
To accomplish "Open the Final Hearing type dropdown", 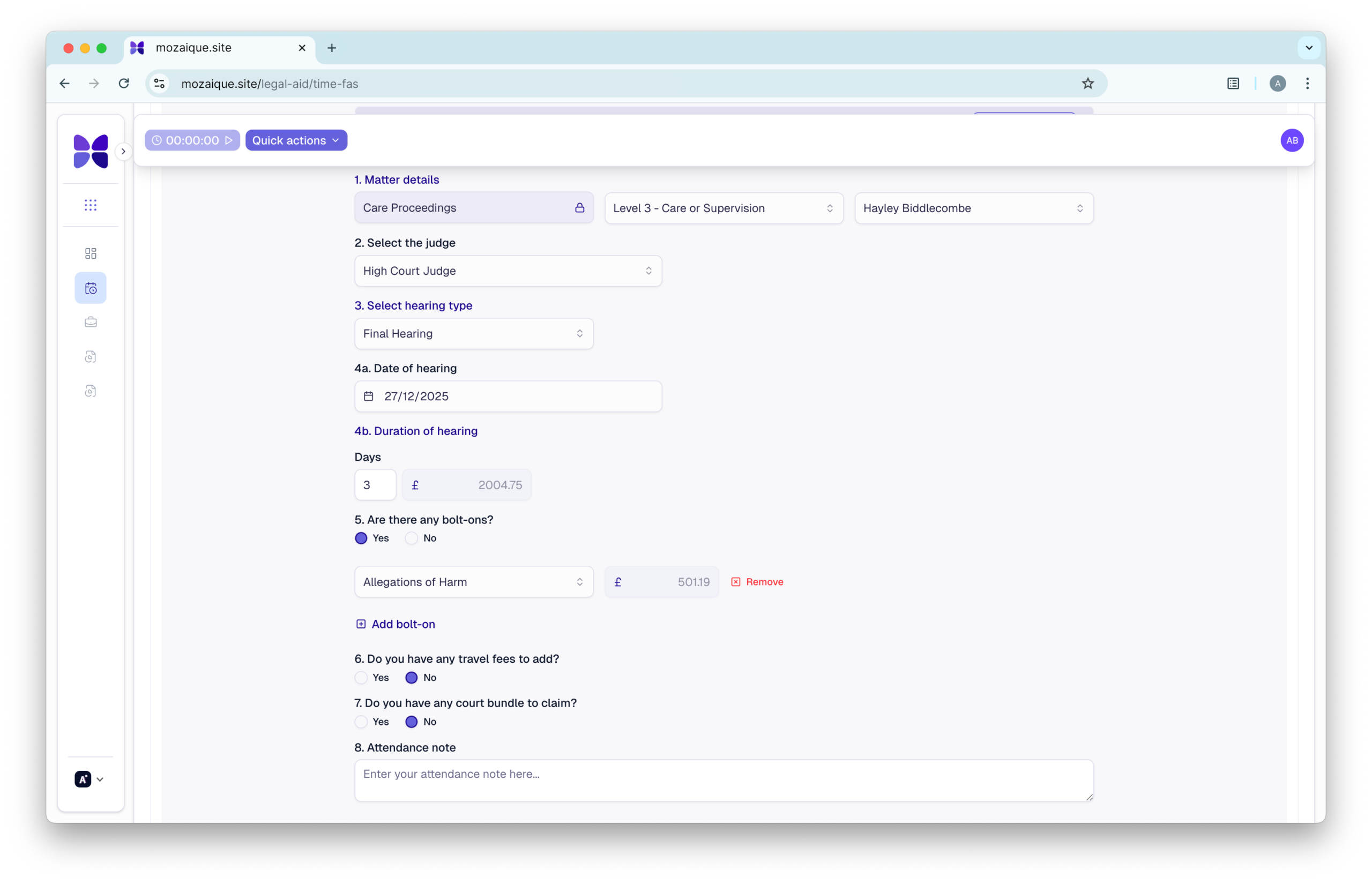I will 474,333.
